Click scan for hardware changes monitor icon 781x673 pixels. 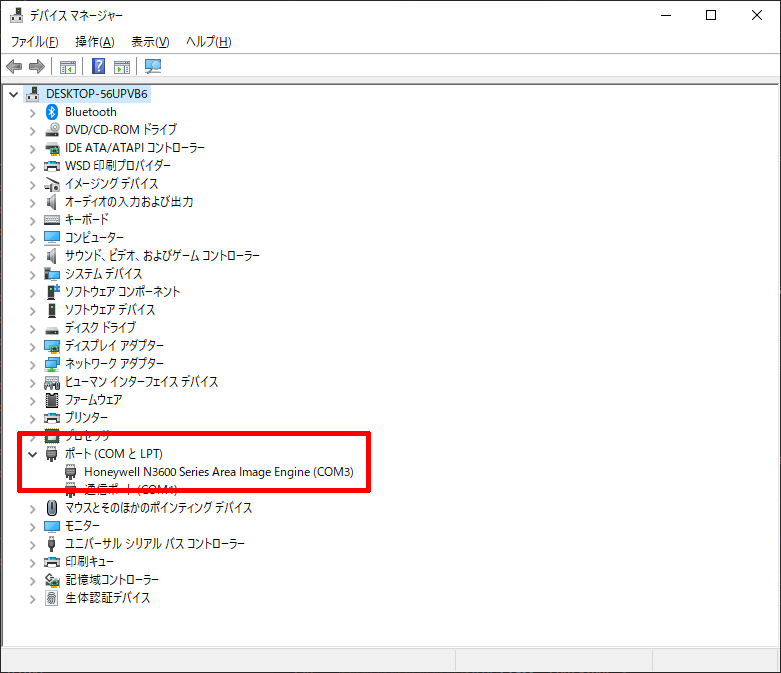pyautogui.click(x=152, y=66)
